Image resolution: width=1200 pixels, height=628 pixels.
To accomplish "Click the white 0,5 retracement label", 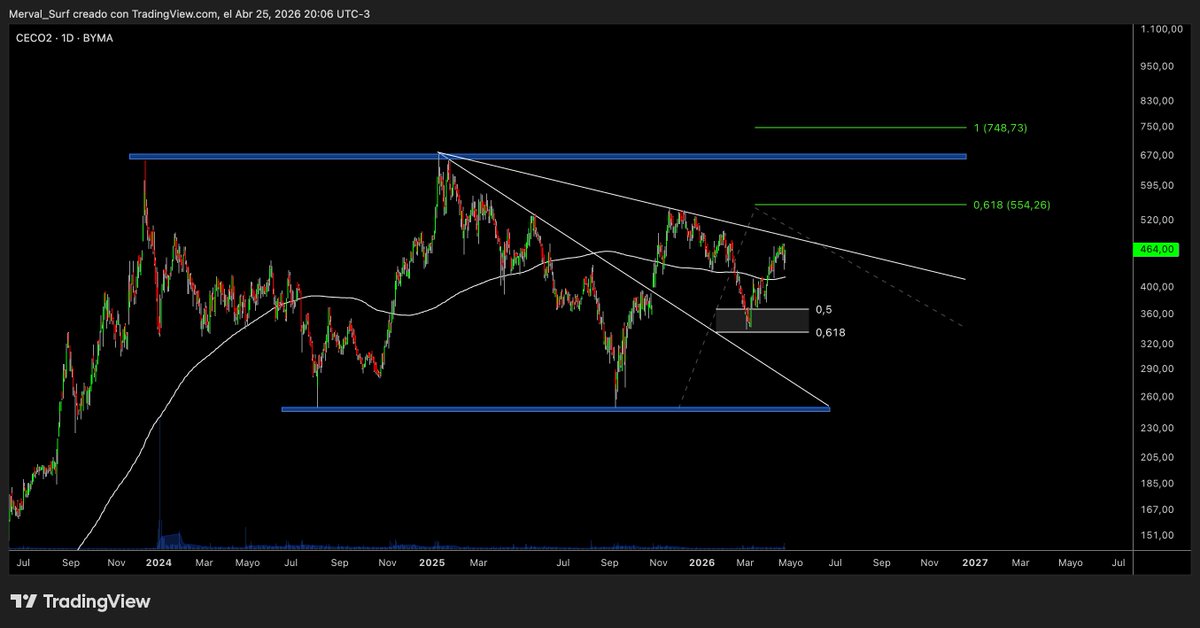I will [824, 310].
